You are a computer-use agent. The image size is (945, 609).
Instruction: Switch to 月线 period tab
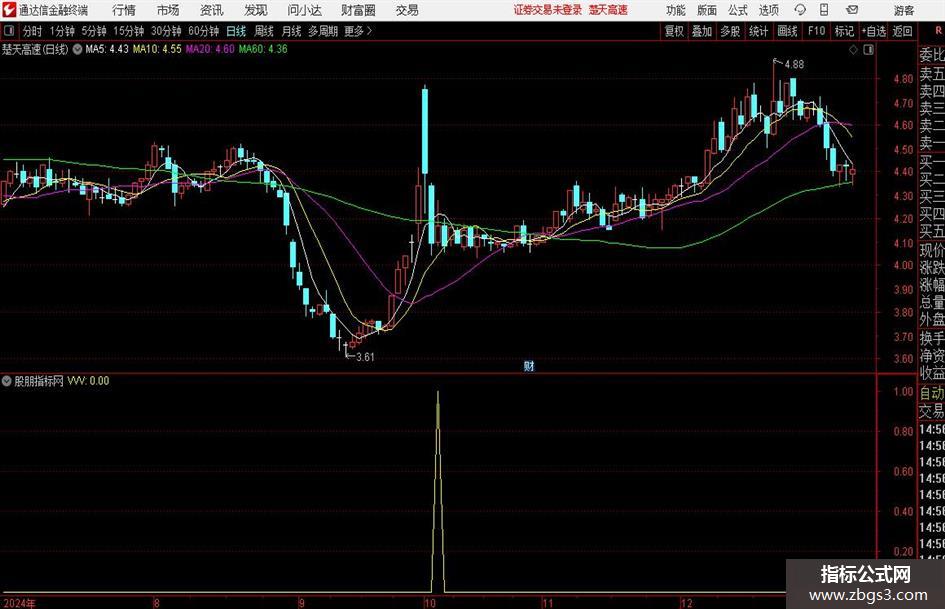click(292, 31)
